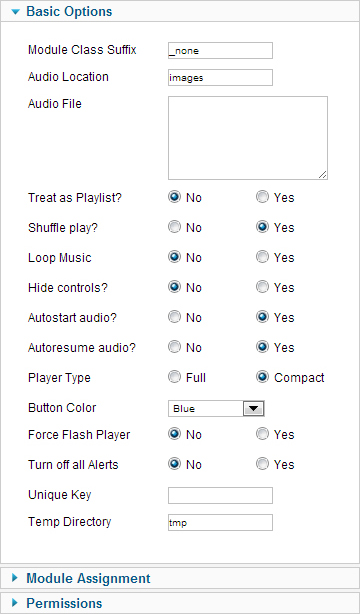This screenshot has width=360, height=614.
Task: Disable Autoresume audio with No
Action: [174, 347]
